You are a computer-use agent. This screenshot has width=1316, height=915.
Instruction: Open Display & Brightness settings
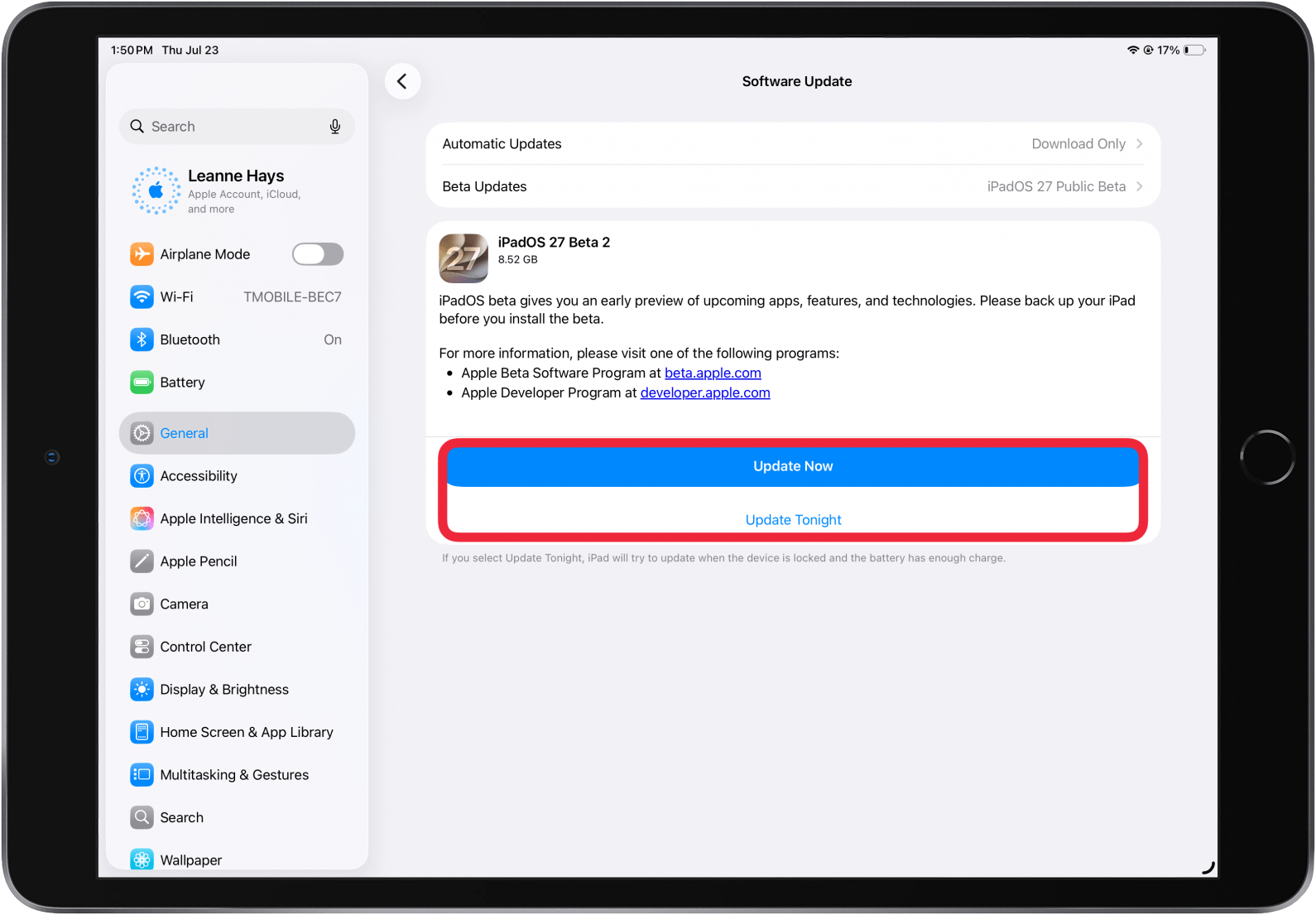pos(237,690)
